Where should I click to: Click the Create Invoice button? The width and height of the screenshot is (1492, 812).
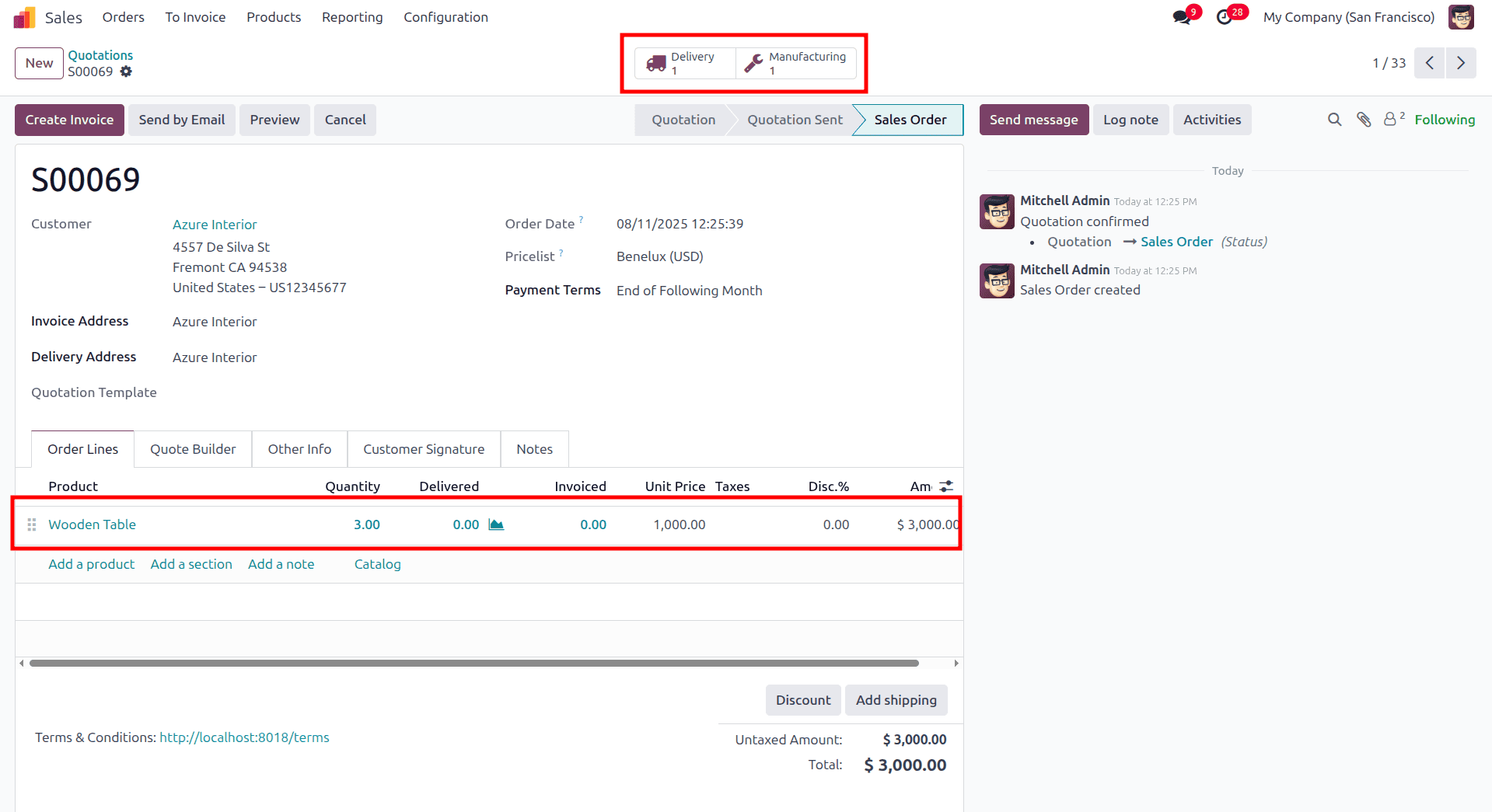(69, 120)
